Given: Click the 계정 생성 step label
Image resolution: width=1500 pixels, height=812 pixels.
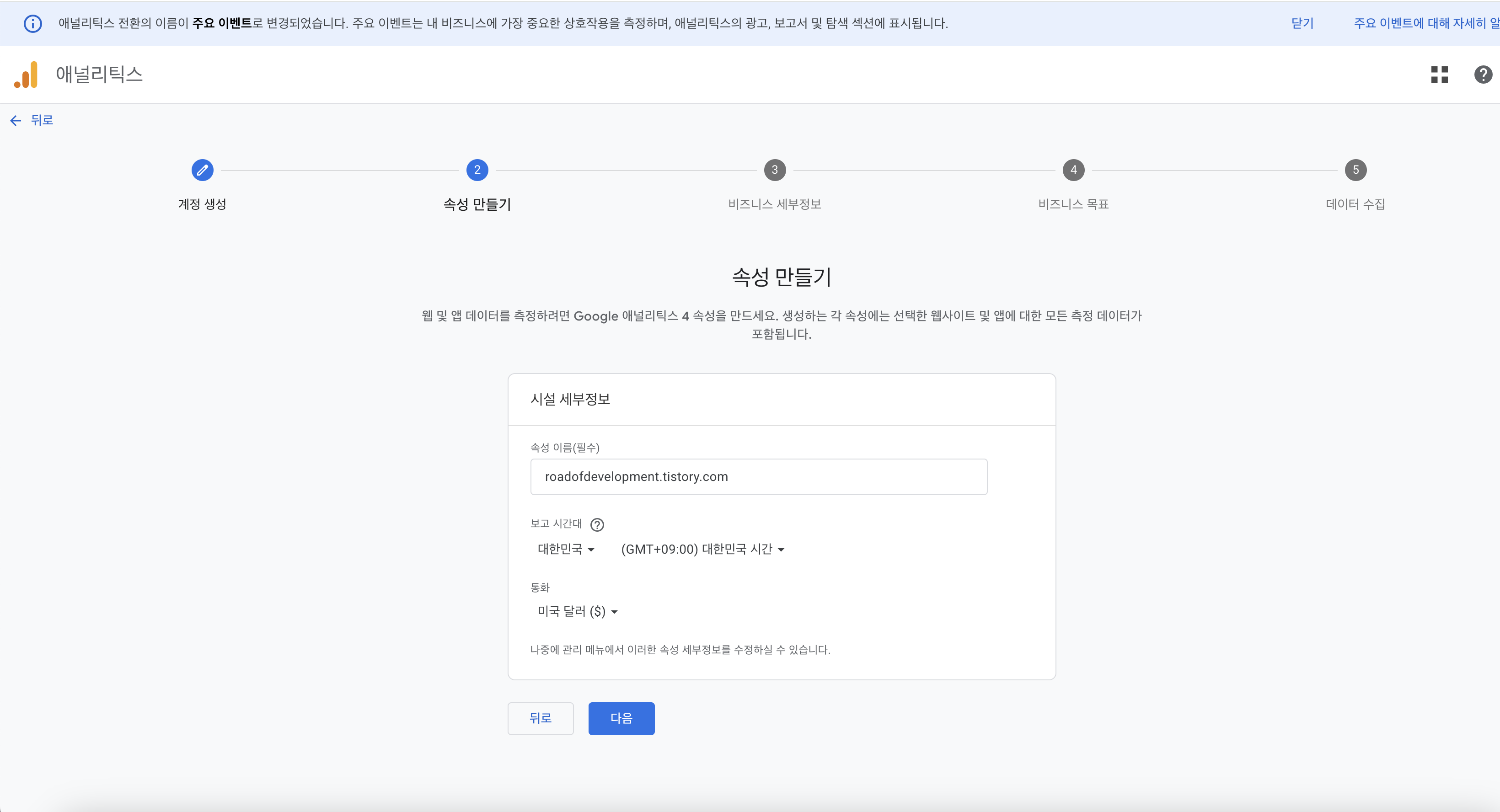Looking at the screenshot, I should pyautogui.click(x=202, y=204).
